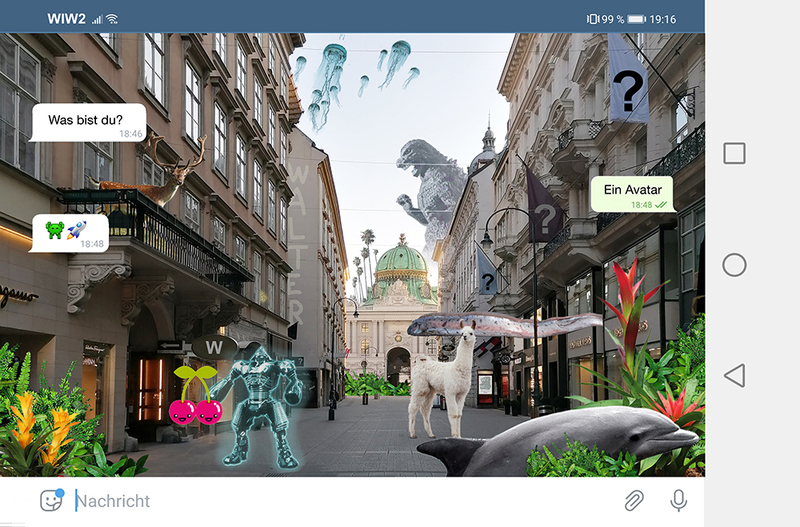The image size is (800, 527).
Task: Open the sticker and emoji picker
Action: [52, 500]
